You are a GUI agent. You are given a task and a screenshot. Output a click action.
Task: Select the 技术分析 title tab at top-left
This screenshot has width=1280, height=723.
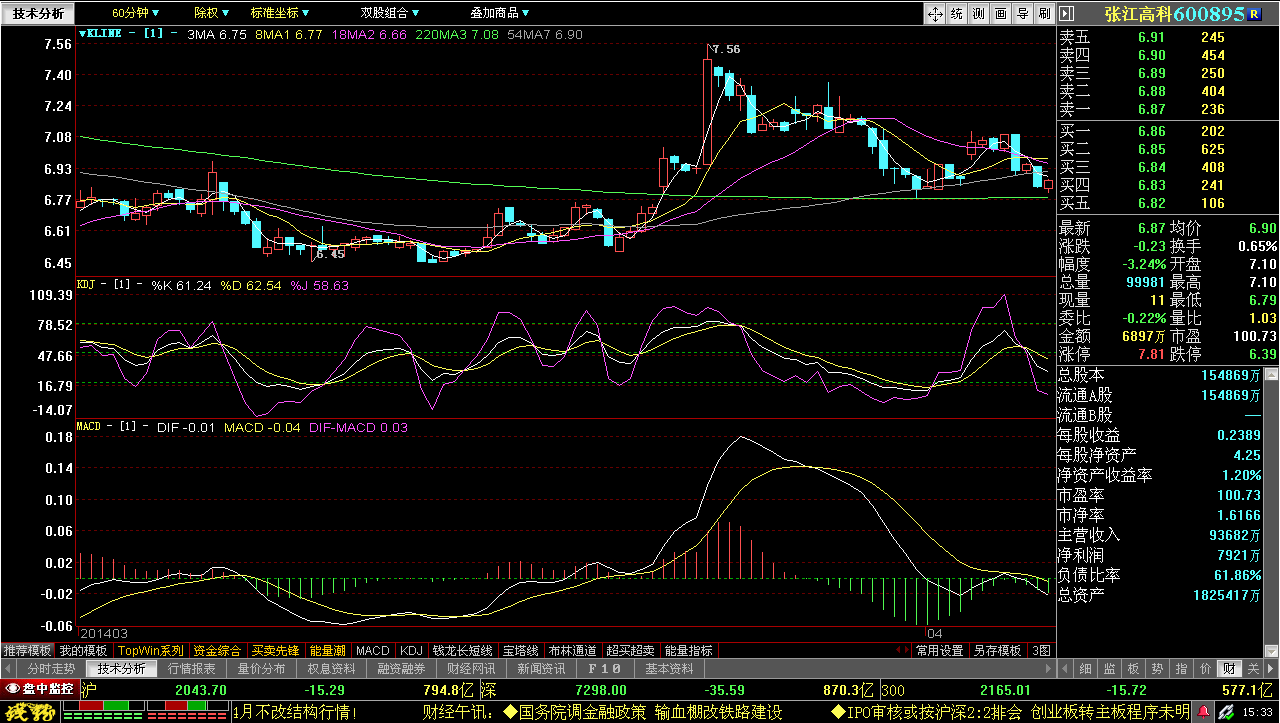coord(37,13)
